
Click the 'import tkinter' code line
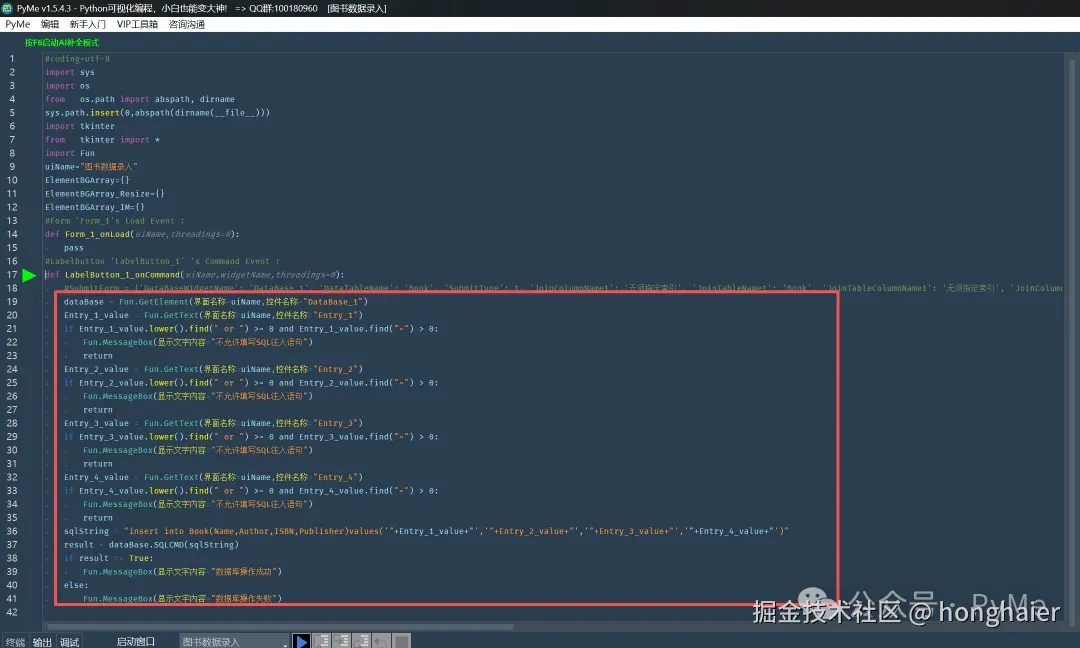coord(80,126)
